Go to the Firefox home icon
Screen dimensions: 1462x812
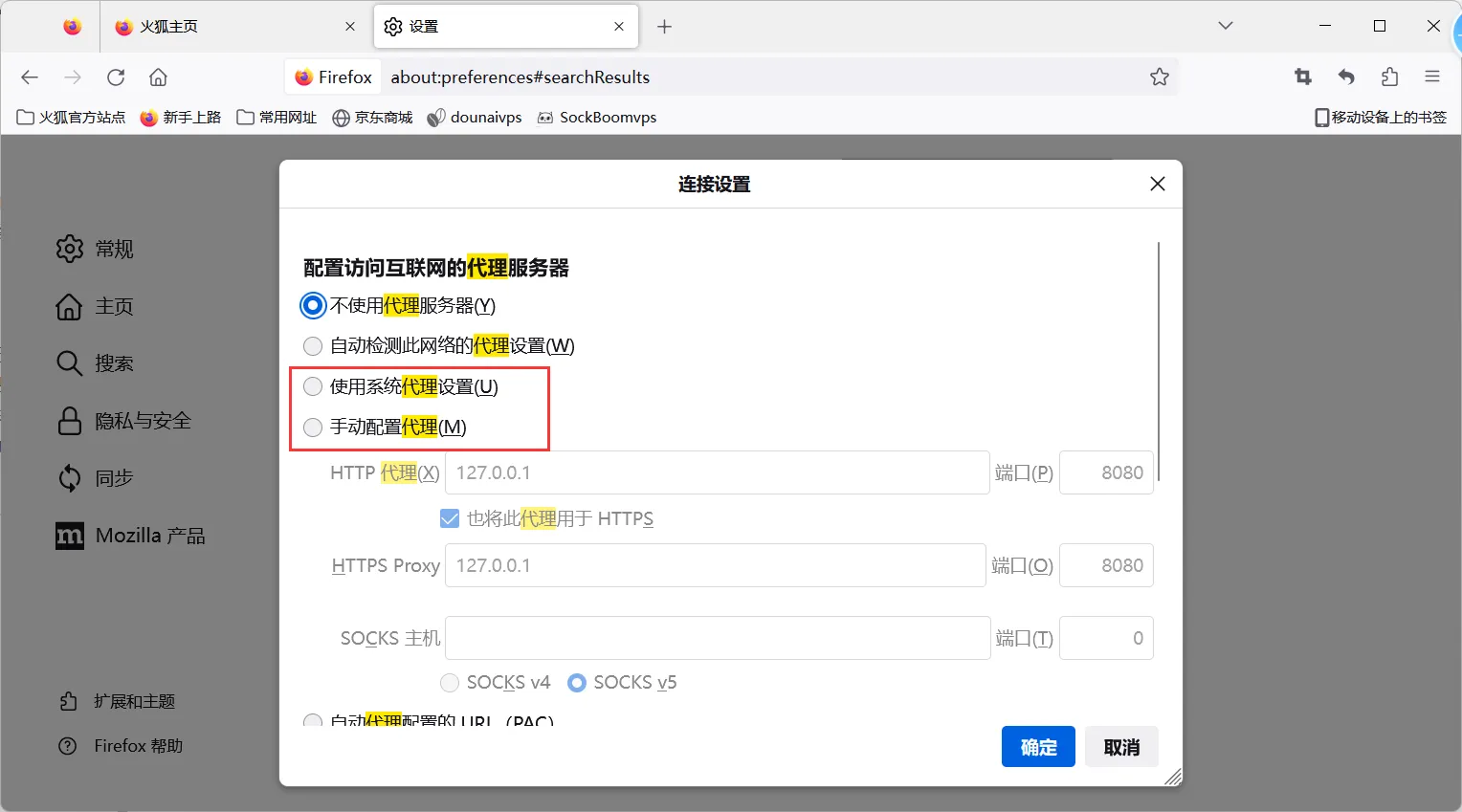click(159, 77)
